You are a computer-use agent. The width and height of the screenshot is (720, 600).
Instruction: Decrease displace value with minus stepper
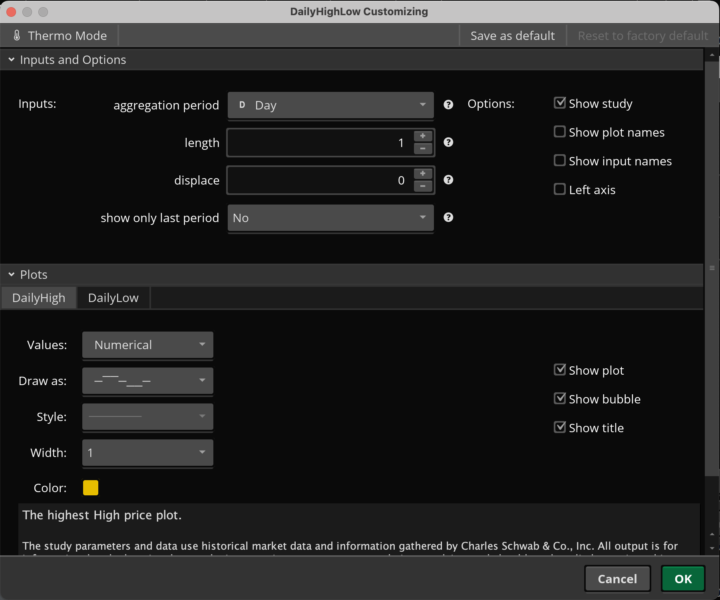pos(422,186)
